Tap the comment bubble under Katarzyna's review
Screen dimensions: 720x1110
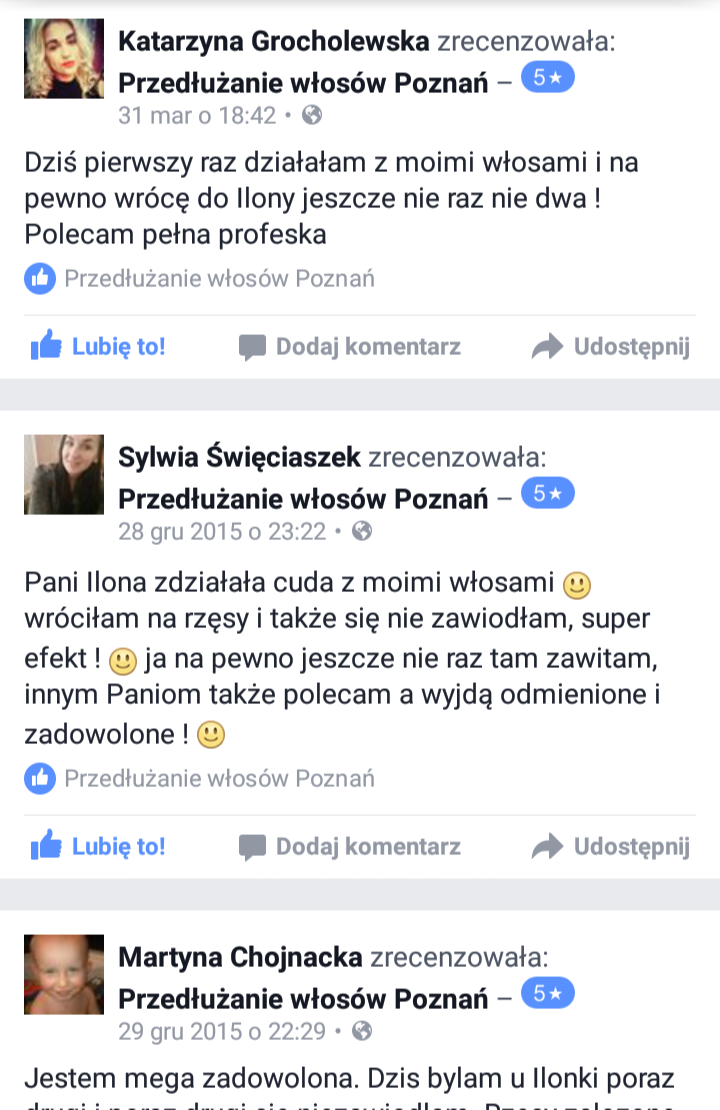point(350,346)
